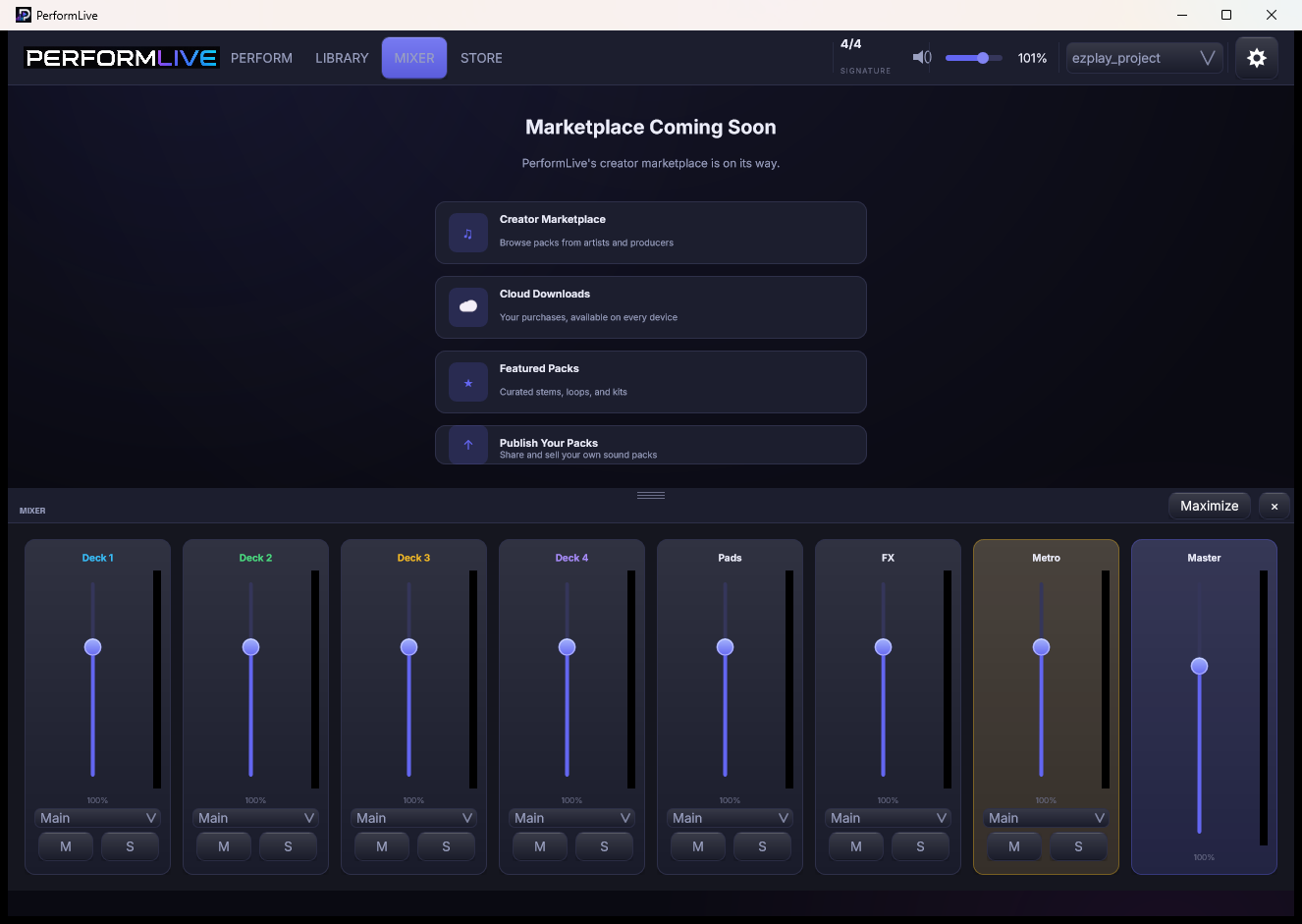Solo the Pads channel
The width and height of the screenshot is (1302, 924).
[762, 846]
